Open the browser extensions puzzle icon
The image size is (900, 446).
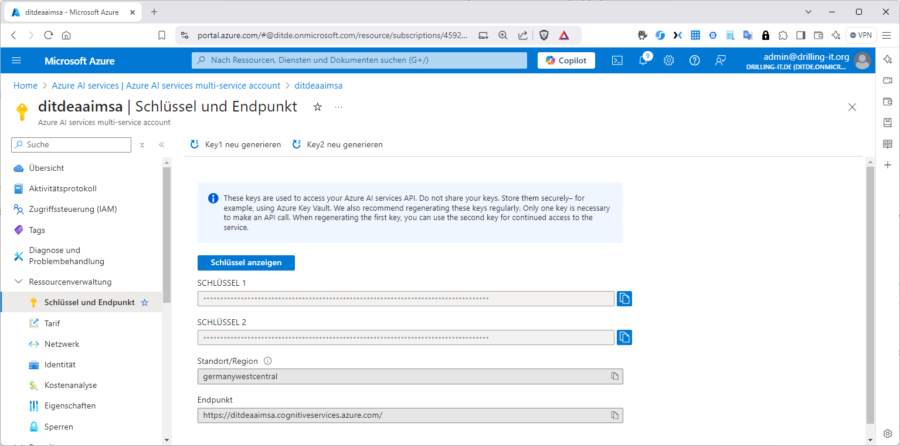click(x=783, y=35)
